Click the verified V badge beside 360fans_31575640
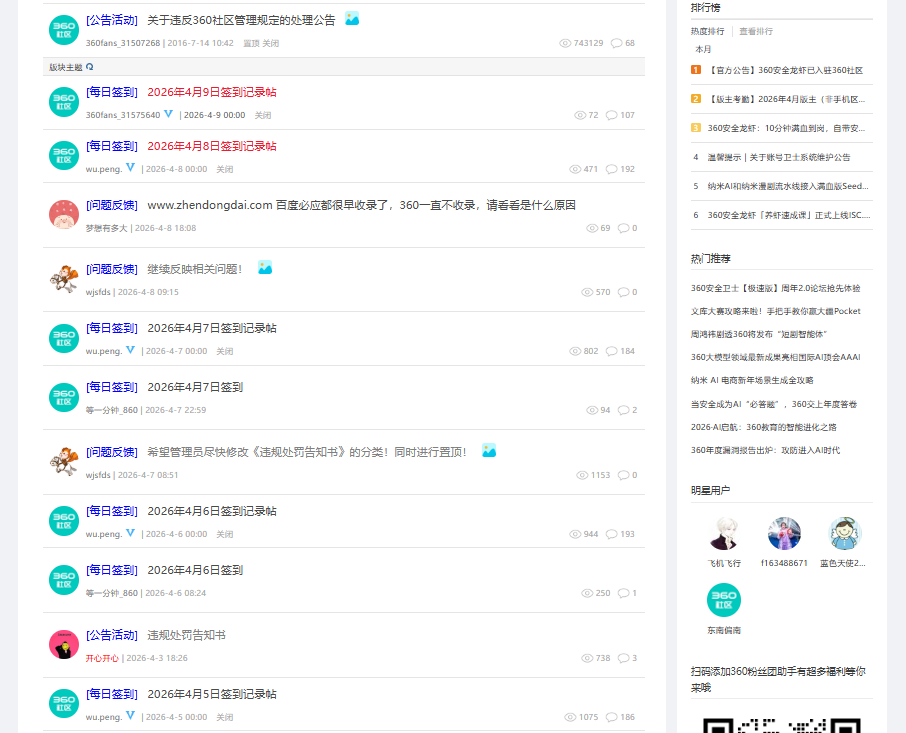 pos(168,114)
